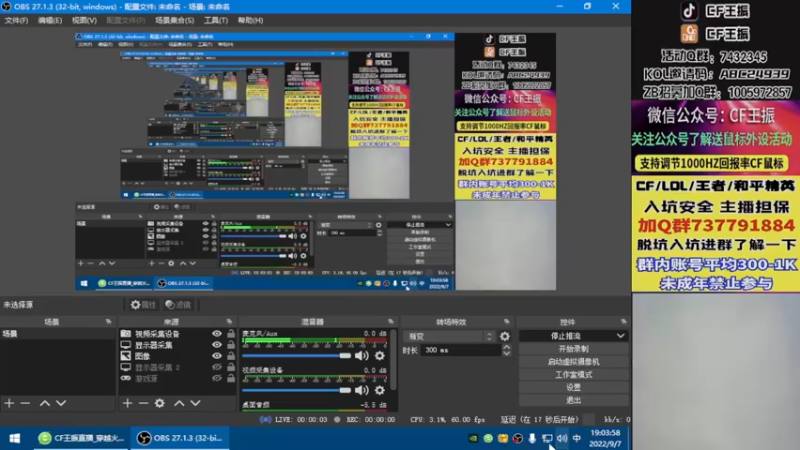800x450 pixels.
Task: Open transition properties gear beside 渐变
Action: (x=505, y=336)
